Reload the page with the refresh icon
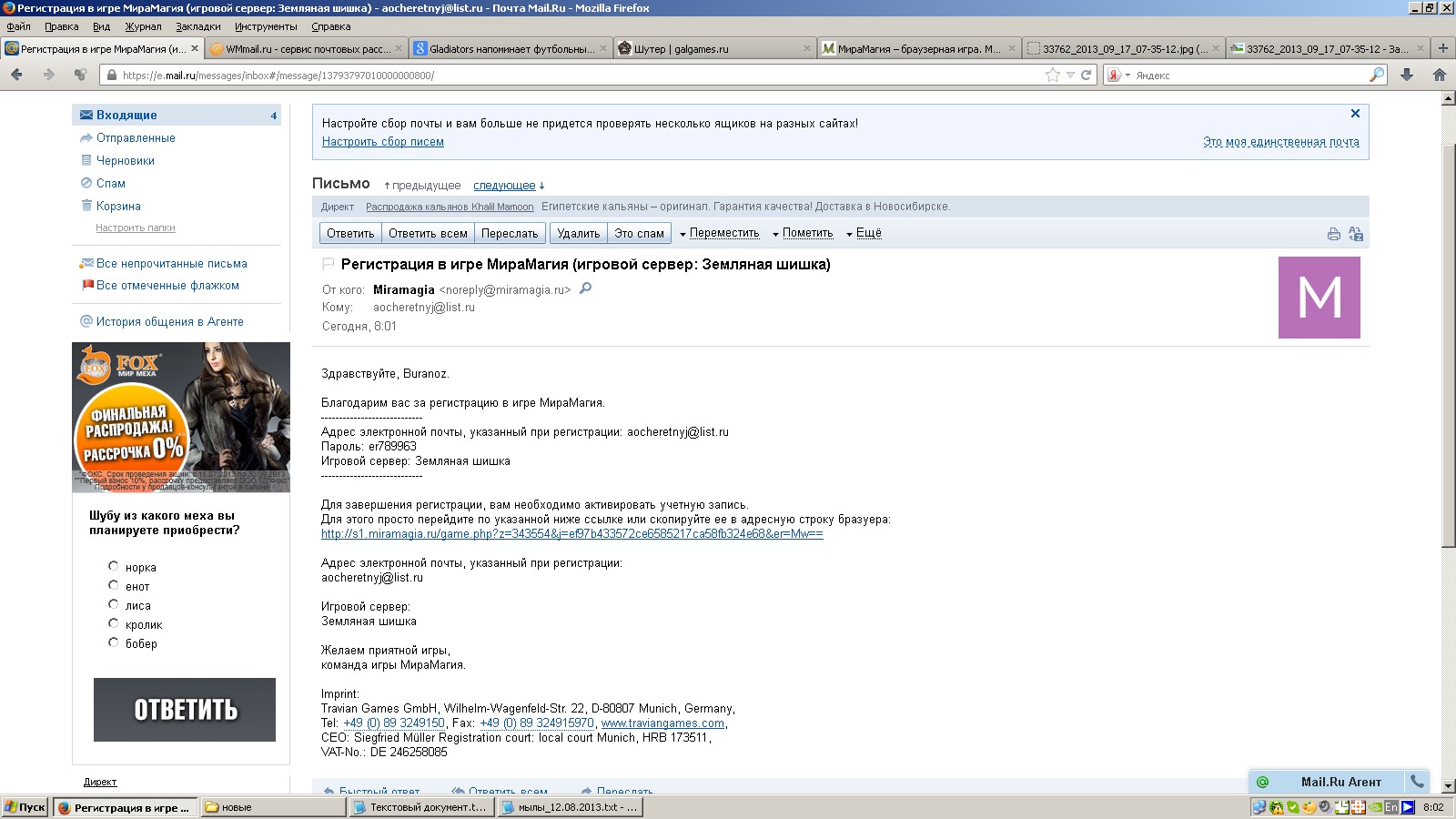This screenshot has height=819, width=1456. 1086,75
